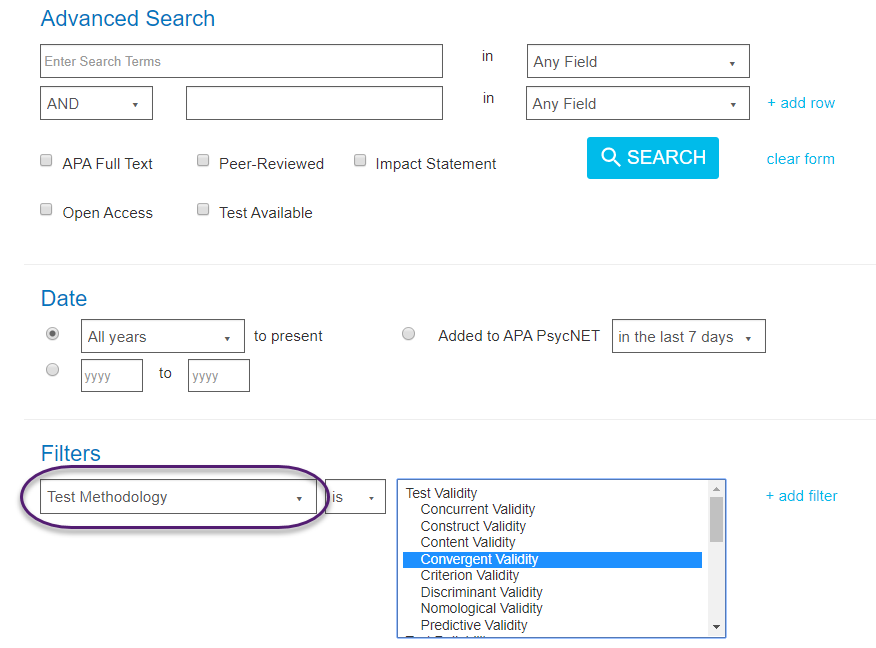Open the All years dropdown

coord(163,336)
